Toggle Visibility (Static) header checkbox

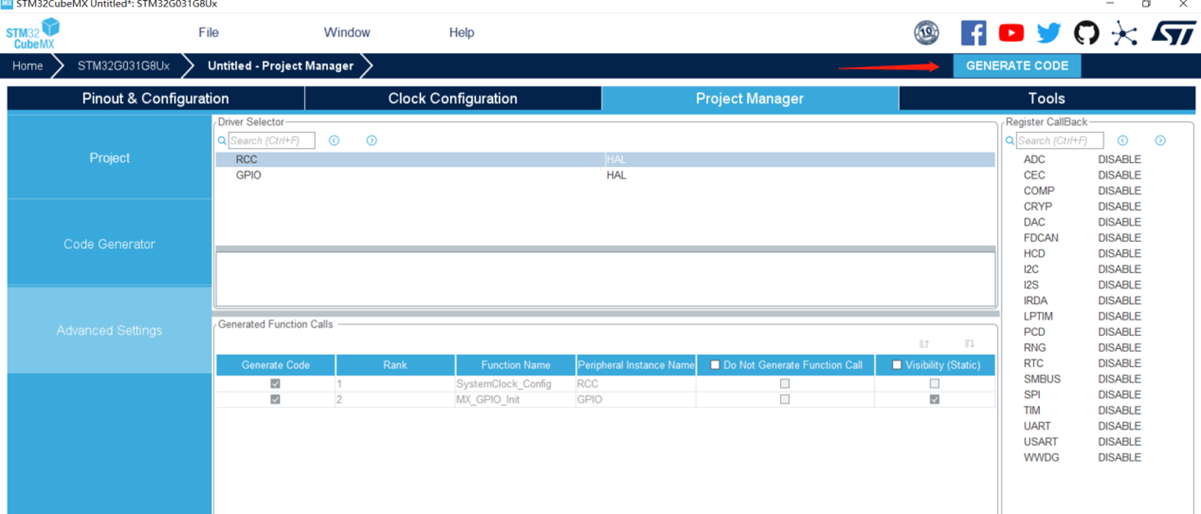[x=896, y=365]
